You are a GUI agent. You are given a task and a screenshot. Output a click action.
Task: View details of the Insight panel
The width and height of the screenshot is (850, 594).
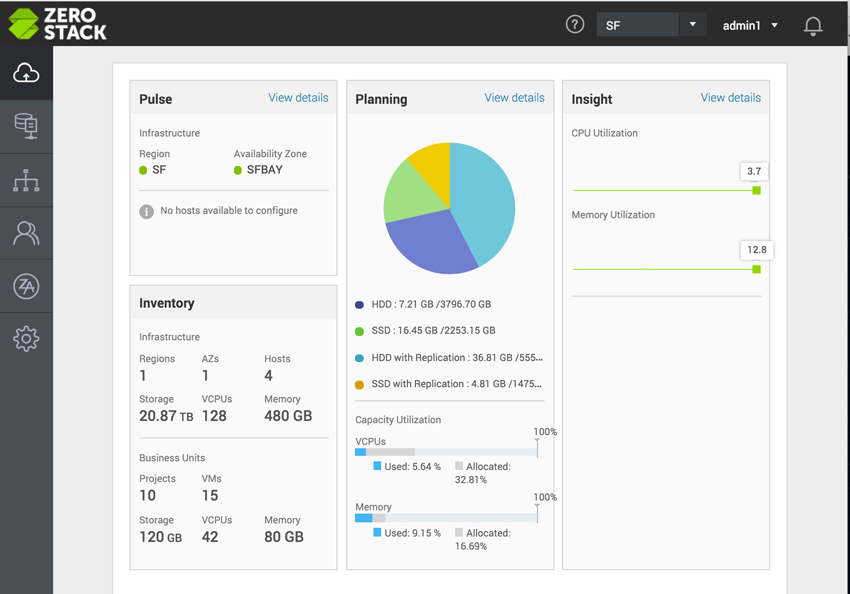click(x=731, y=98)
